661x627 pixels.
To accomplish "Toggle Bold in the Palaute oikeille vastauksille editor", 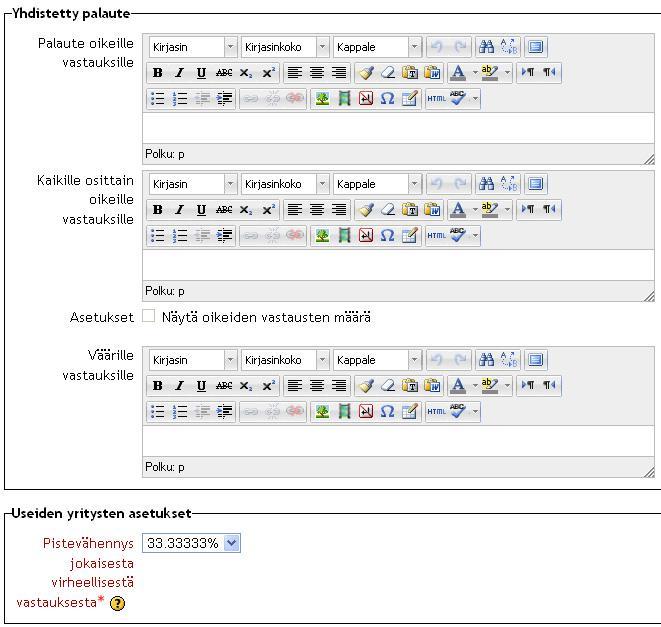I will pyautogui.click(x=158, y=73).
